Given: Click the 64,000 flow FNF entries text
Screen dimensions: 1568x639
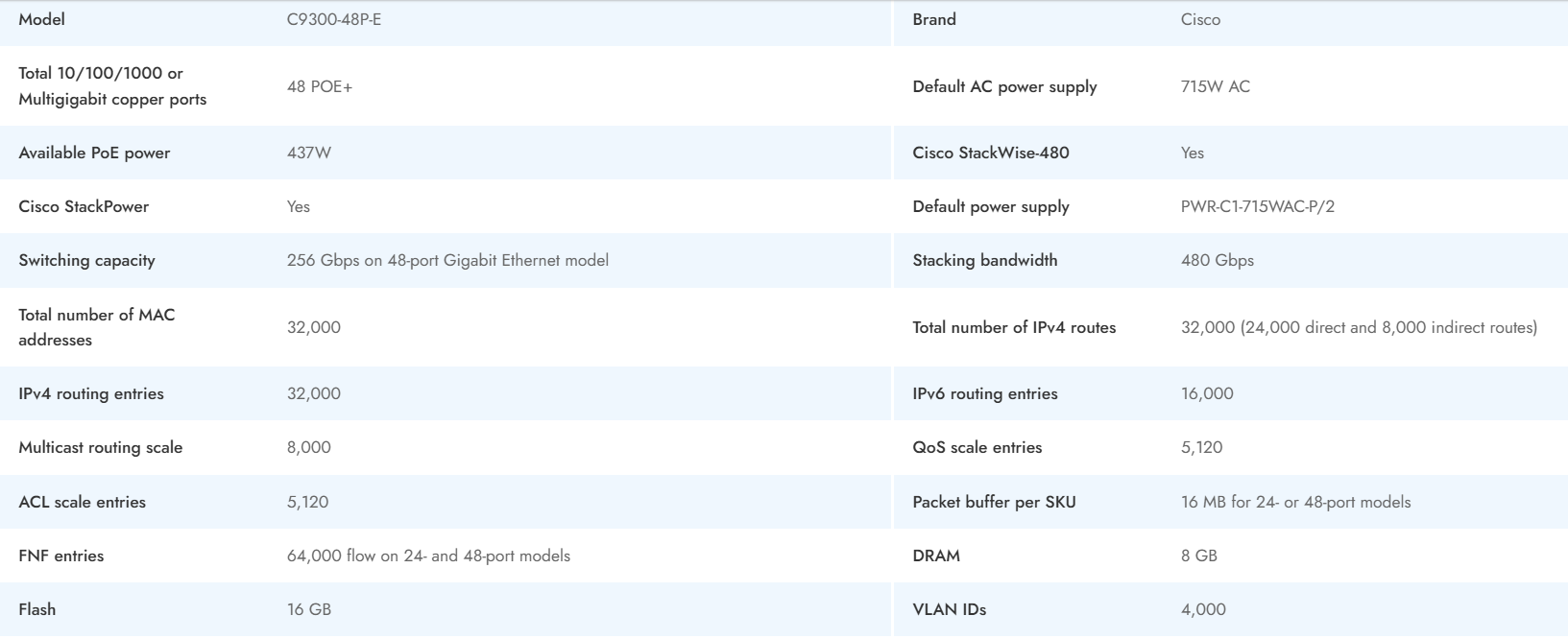Looking at the screenshot, I should tap(428, 556).
